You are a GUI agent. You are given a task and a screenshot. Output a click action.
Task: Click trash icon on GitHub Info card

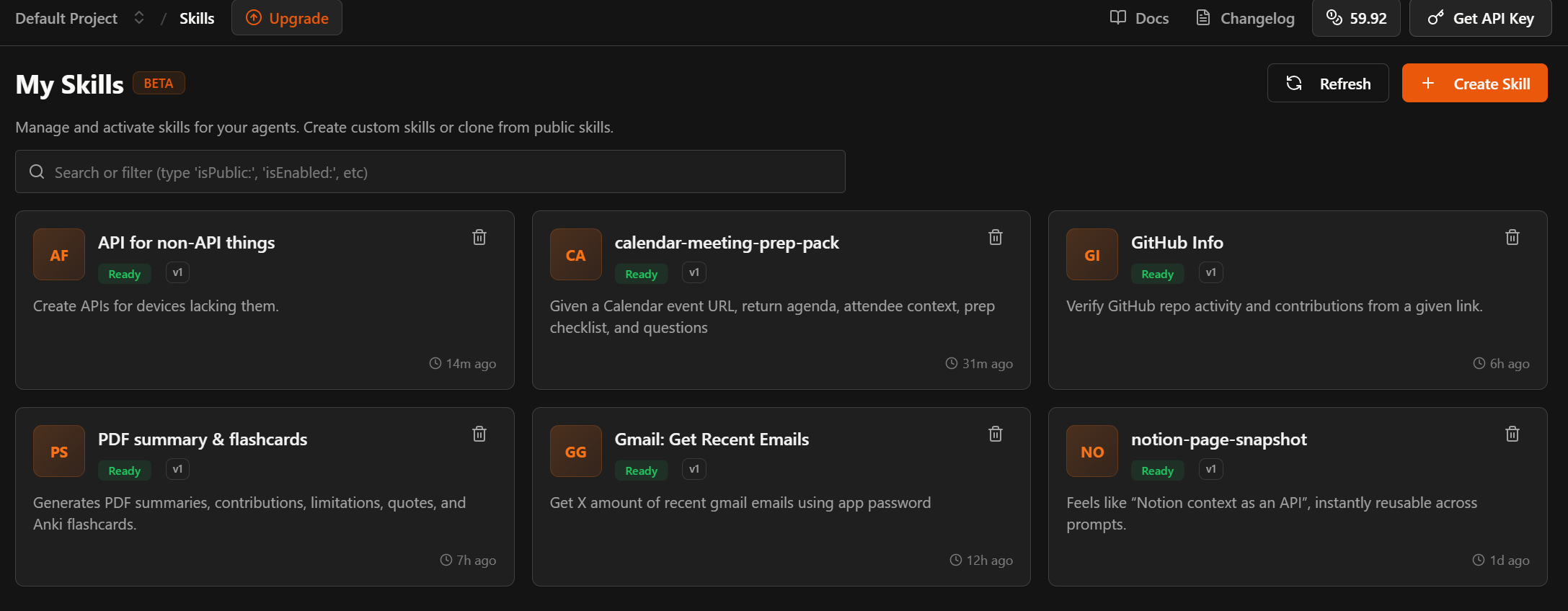tap(1512, 237)
